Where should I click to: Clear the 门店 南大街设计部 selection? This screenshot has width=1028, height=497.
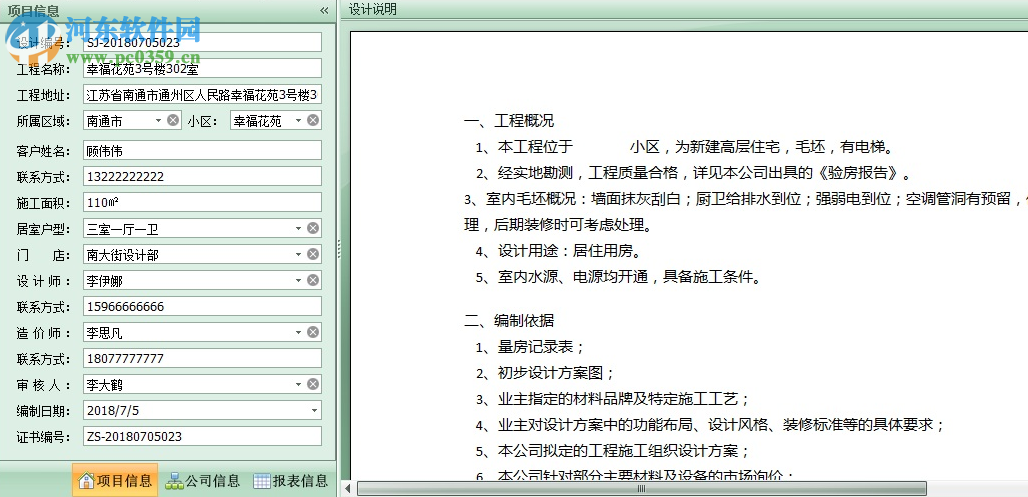click(313, 254)
